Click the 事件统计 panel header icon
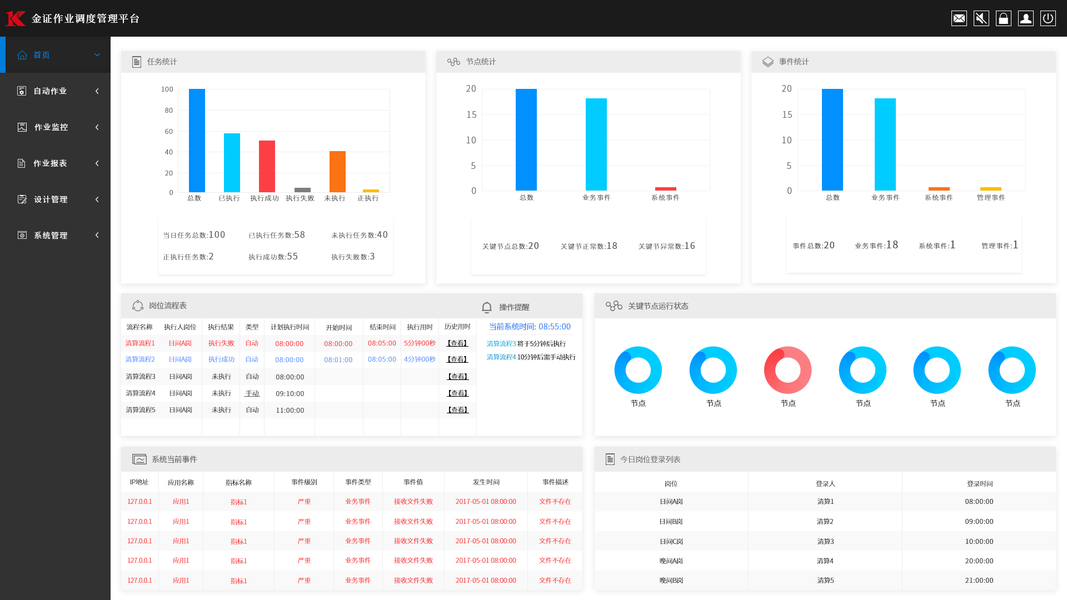The image size is (1067, 600). click(768, 62)
